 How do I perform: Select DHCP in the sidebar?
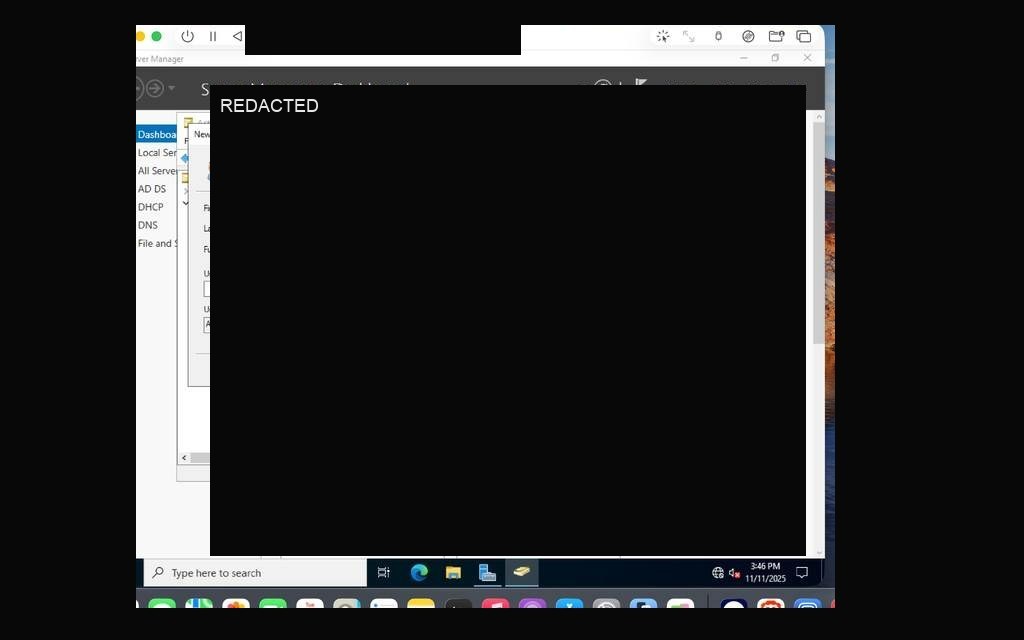click(150, 206)
